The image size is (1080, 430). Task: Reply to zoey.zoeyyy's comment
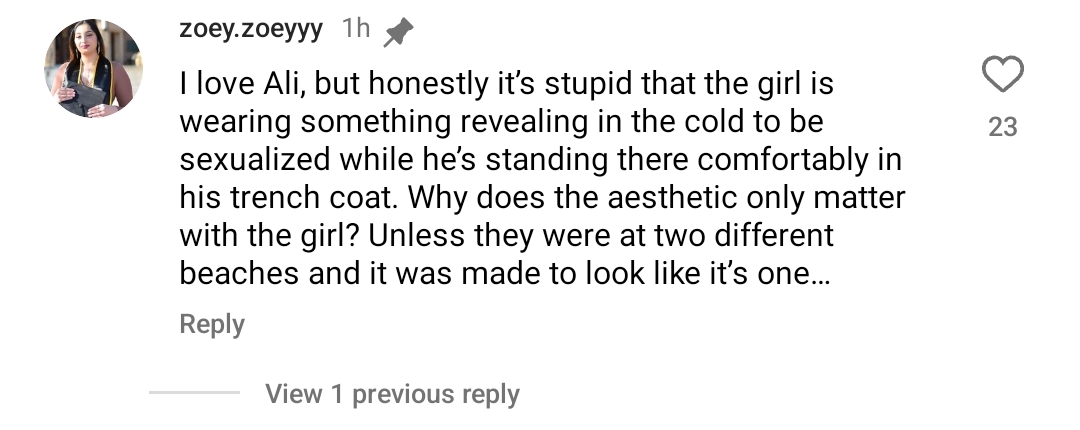(x=212, y=324)
